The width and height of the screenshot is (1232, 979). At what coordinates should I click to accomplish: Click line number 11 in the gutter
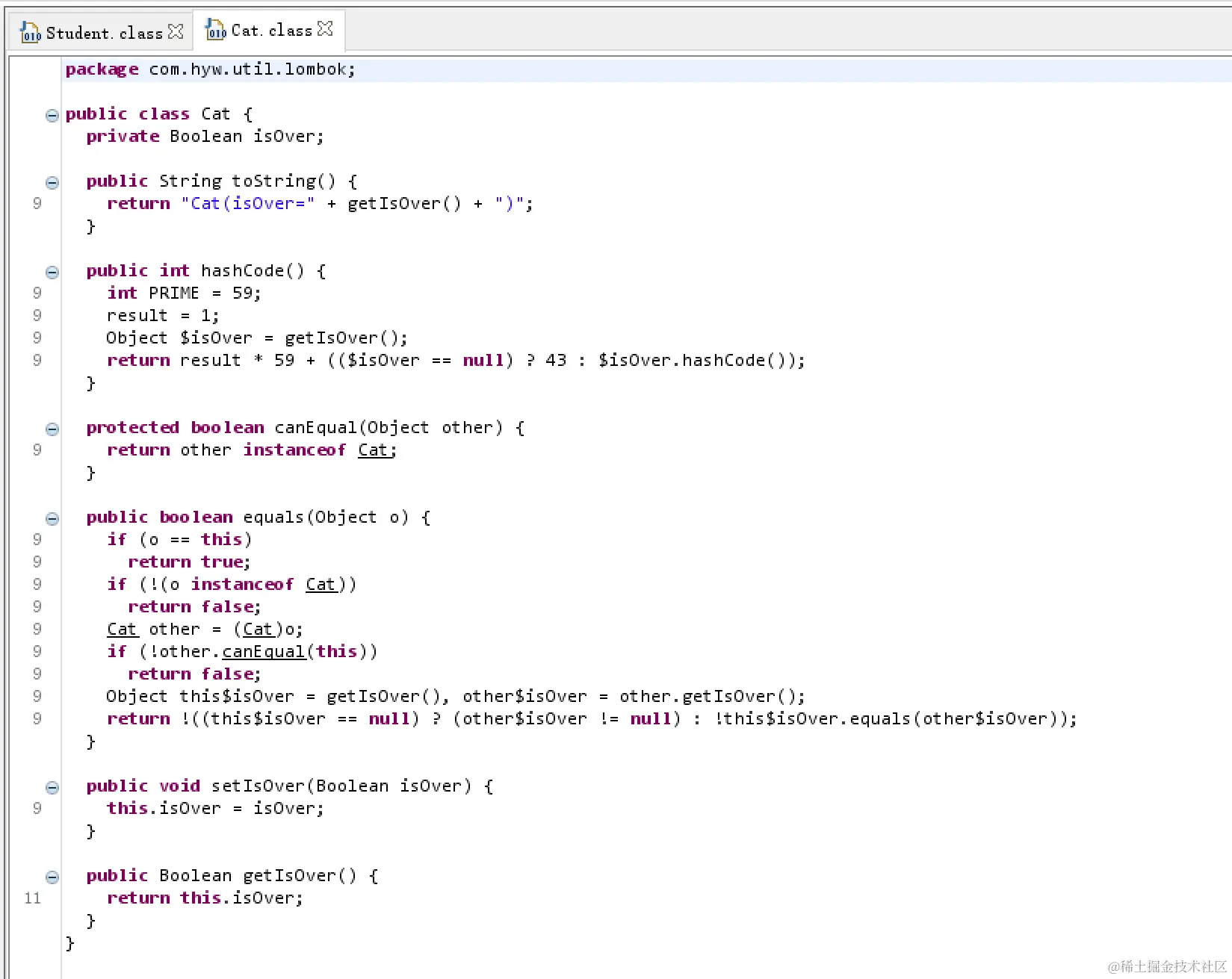[32, 898]
